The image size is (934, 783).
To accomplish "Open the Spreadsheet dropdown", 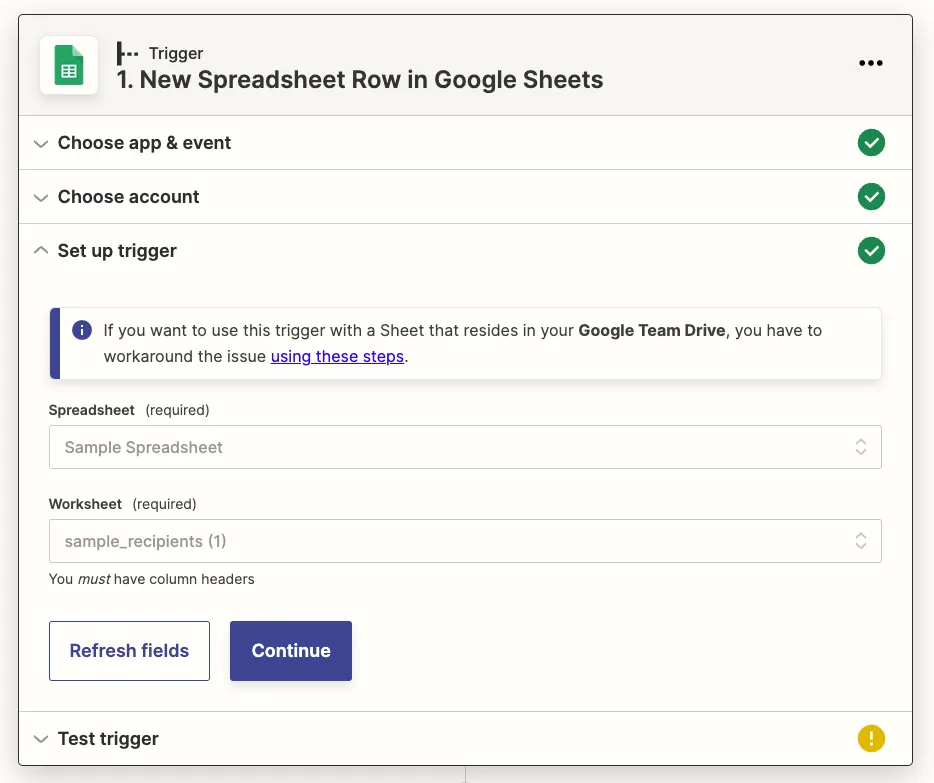I will pyautogui.click(x=465, y=447).
